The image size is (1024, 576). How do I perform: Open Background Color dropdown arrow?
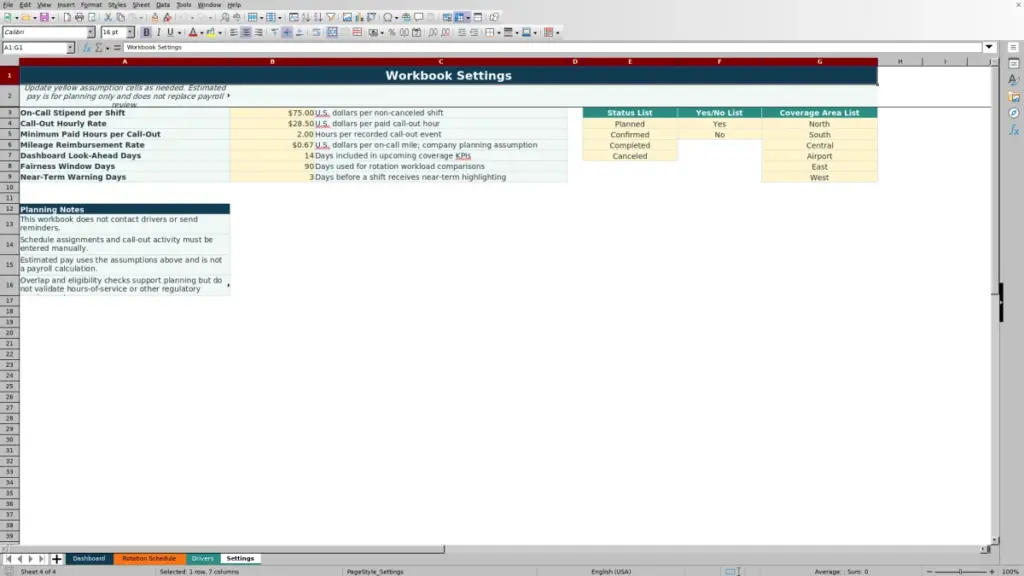pyautogui.click(x=220, y=33)
